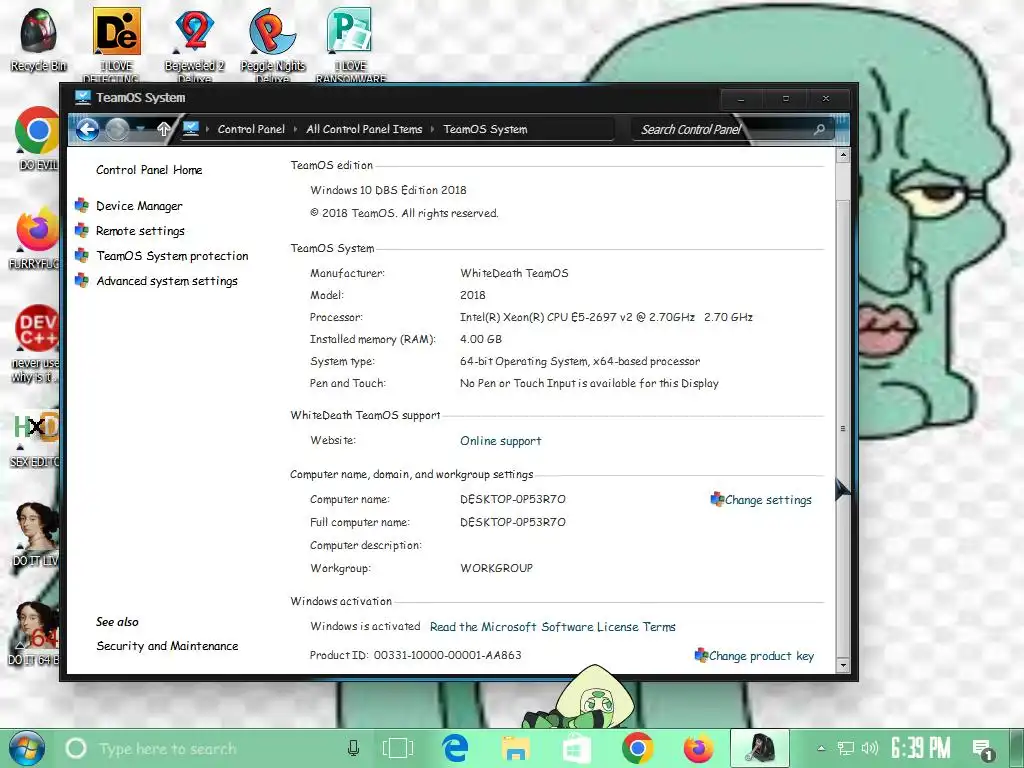Open Device Manager
The height and width of the screenshot is (768, 1024).
point(139,206)
